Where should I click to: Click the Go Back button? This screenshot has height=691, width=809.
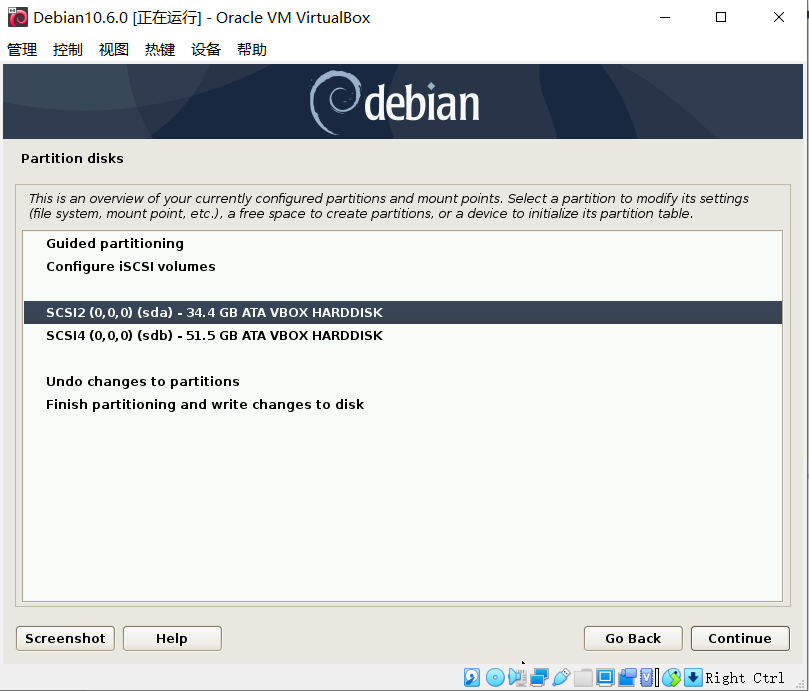click(x=632, y=638)
